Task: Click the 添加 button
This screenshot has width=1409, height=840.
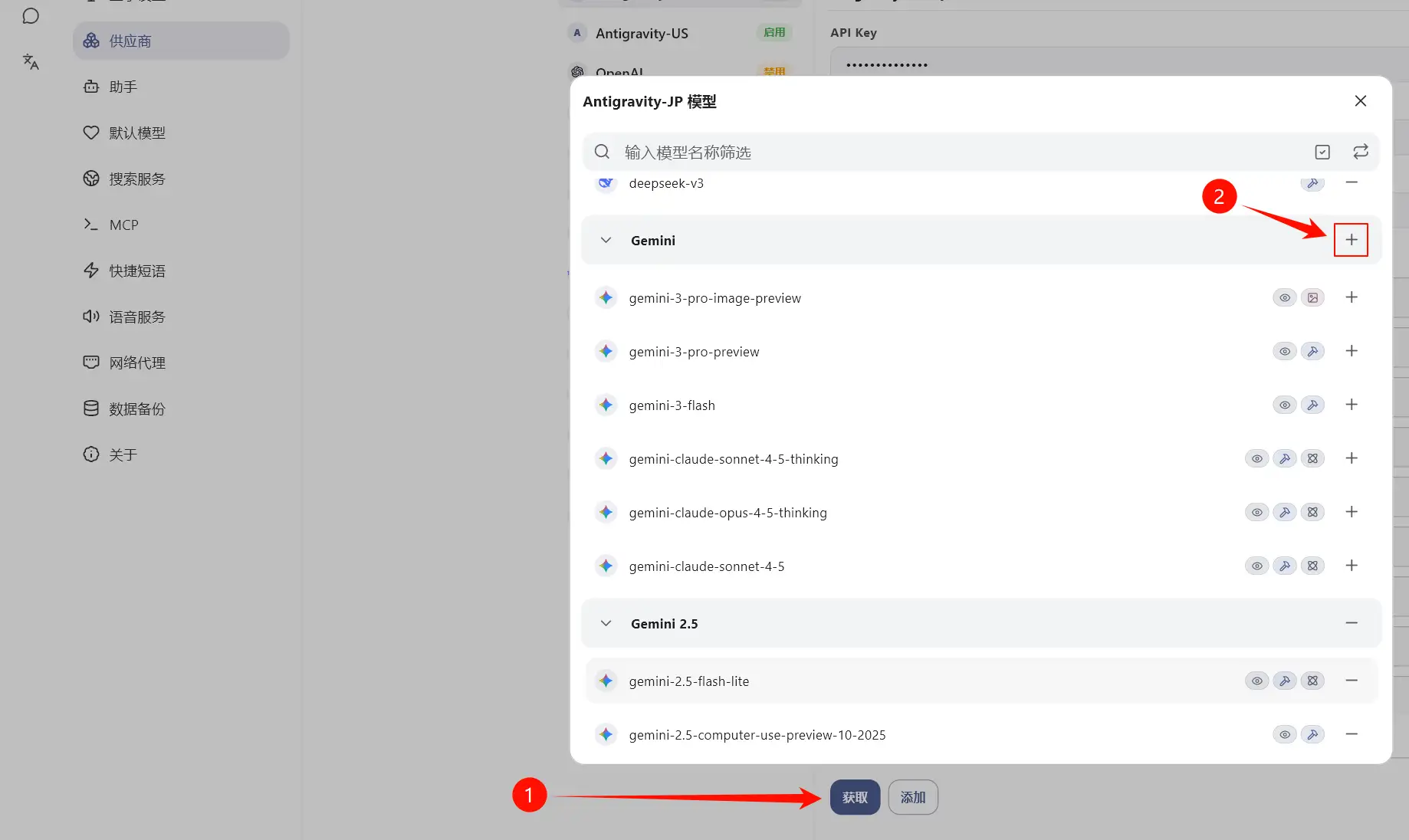Action: click(x=912, y=797)
